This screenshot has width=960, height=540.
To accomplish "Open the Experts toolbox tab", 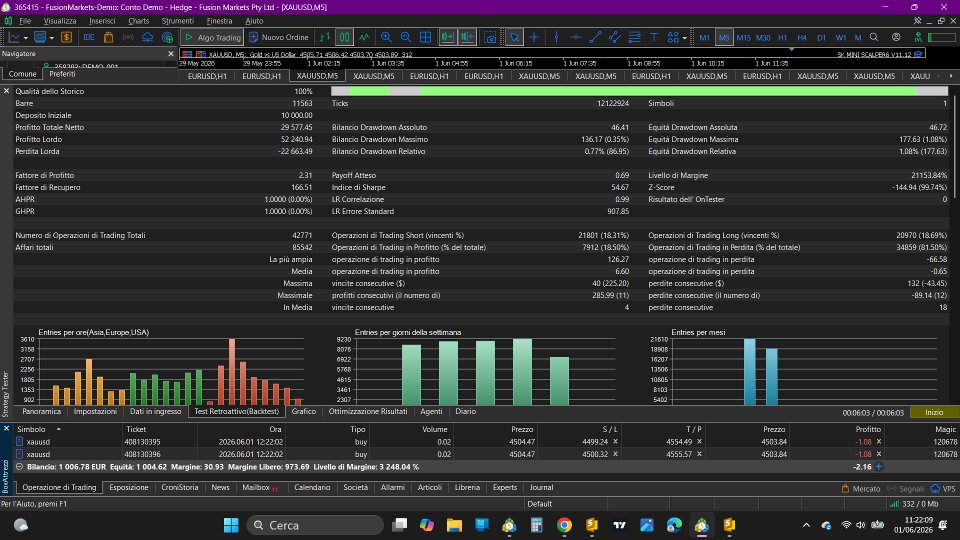I will point(504,487).
